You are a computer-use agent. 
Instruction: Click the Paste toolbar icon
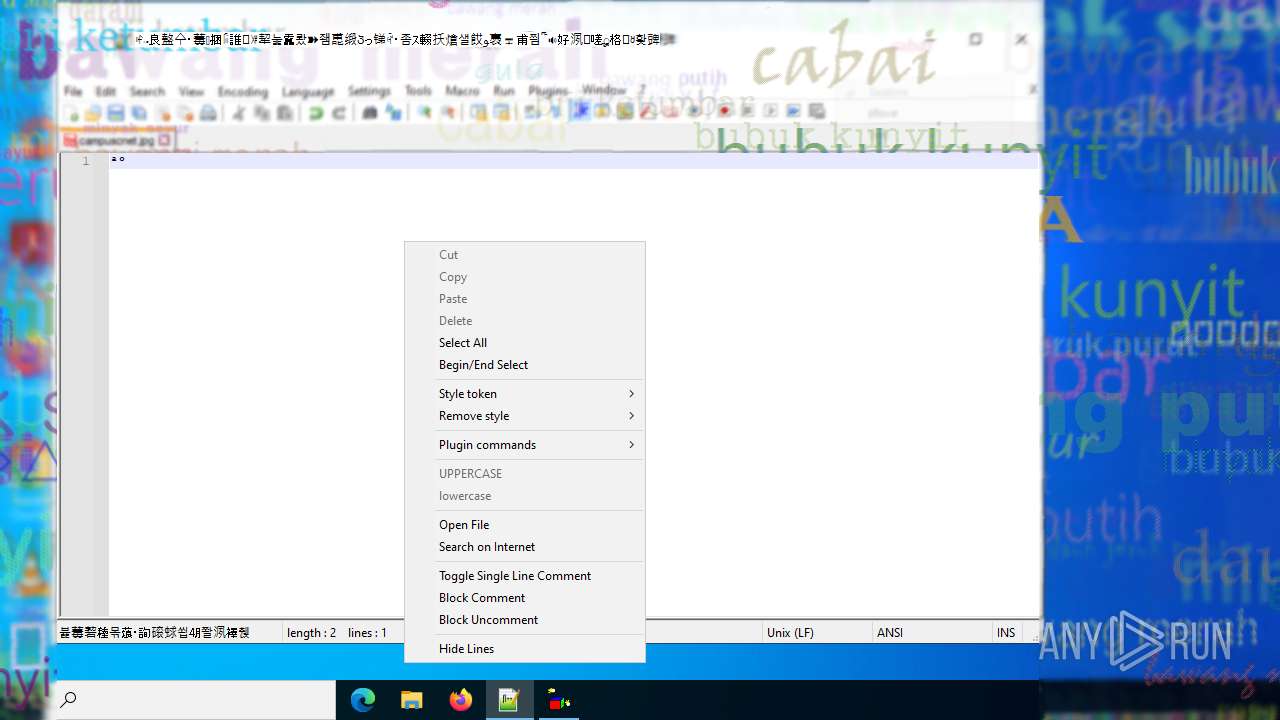click(x=284, y=113)
